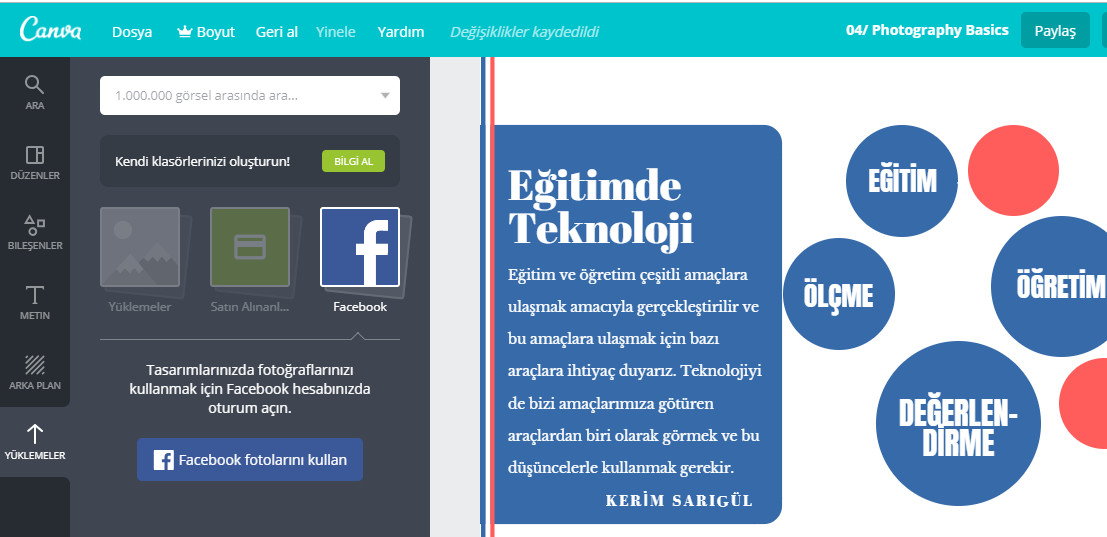Click Geri al to undo

tap(277, 32)
